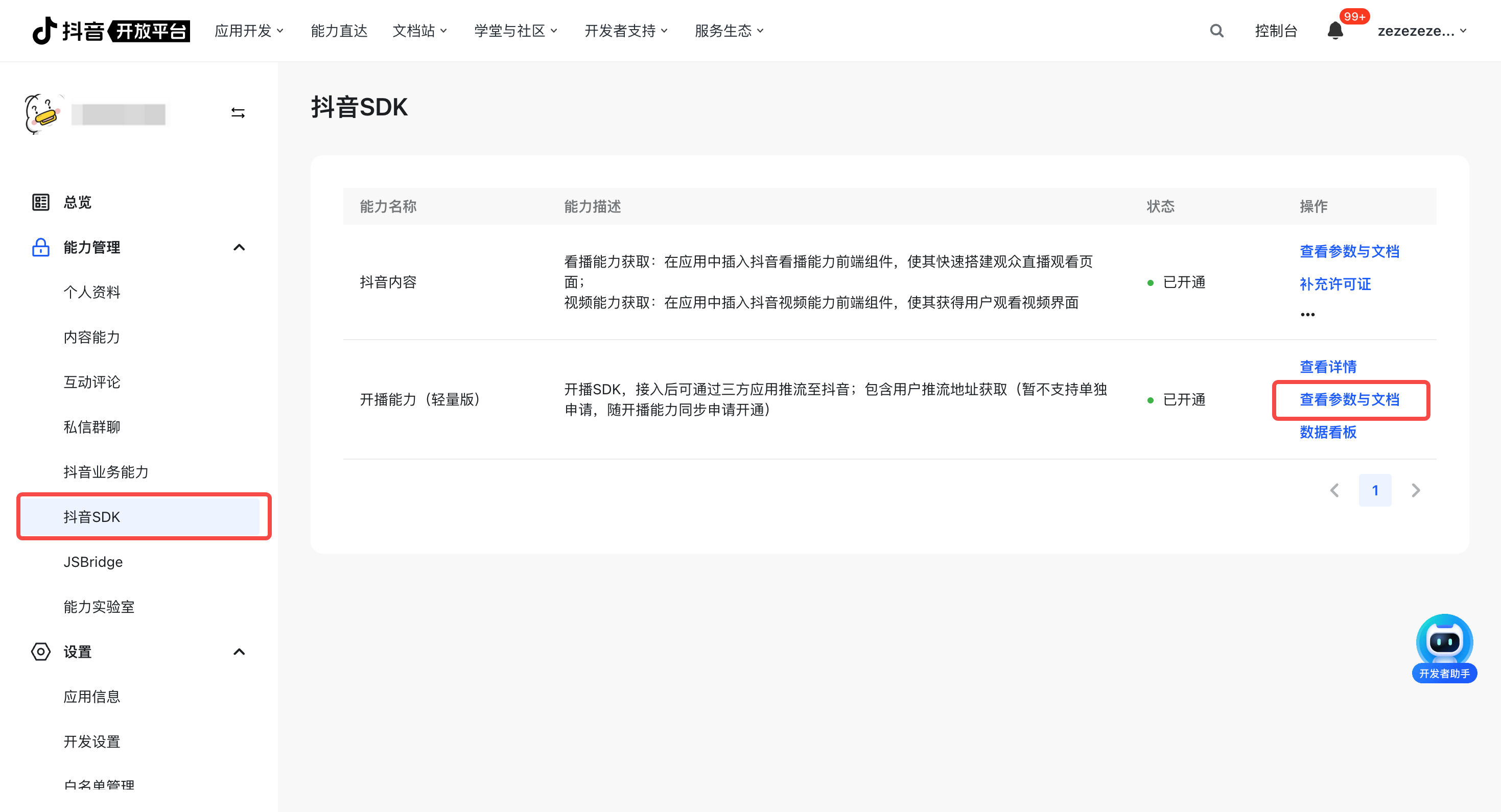
Task: Click the 状态 column header
Action: 1161,206
